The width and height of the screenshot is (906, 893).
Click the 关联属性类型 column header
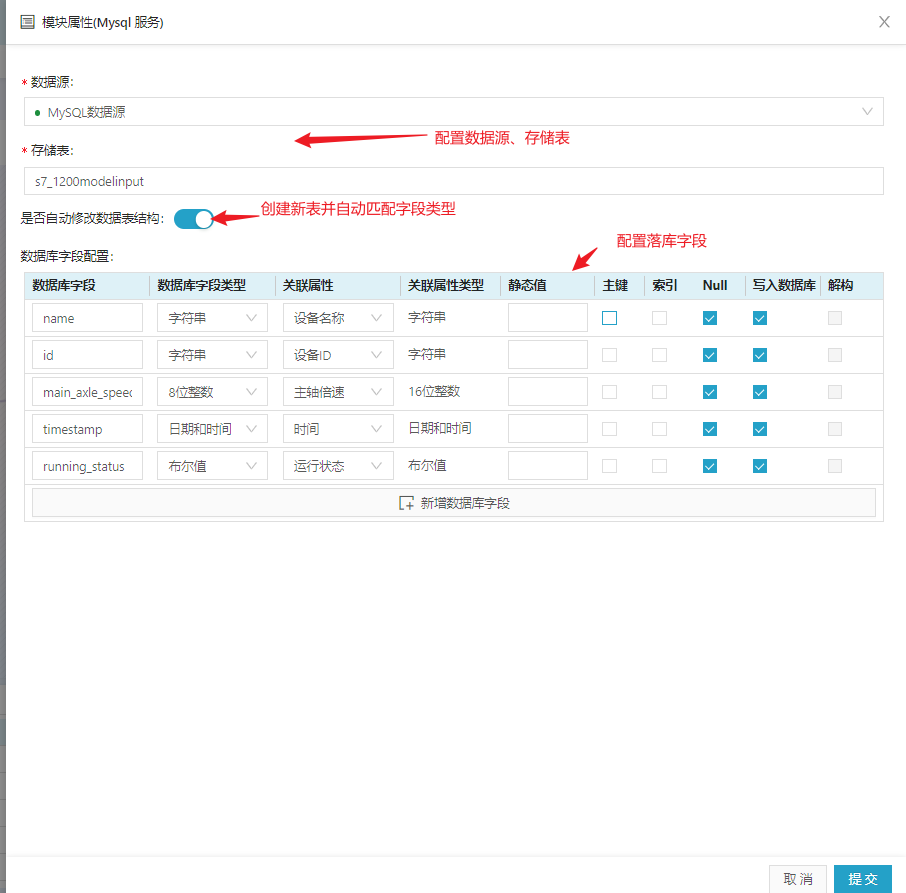tap(445, 285)
